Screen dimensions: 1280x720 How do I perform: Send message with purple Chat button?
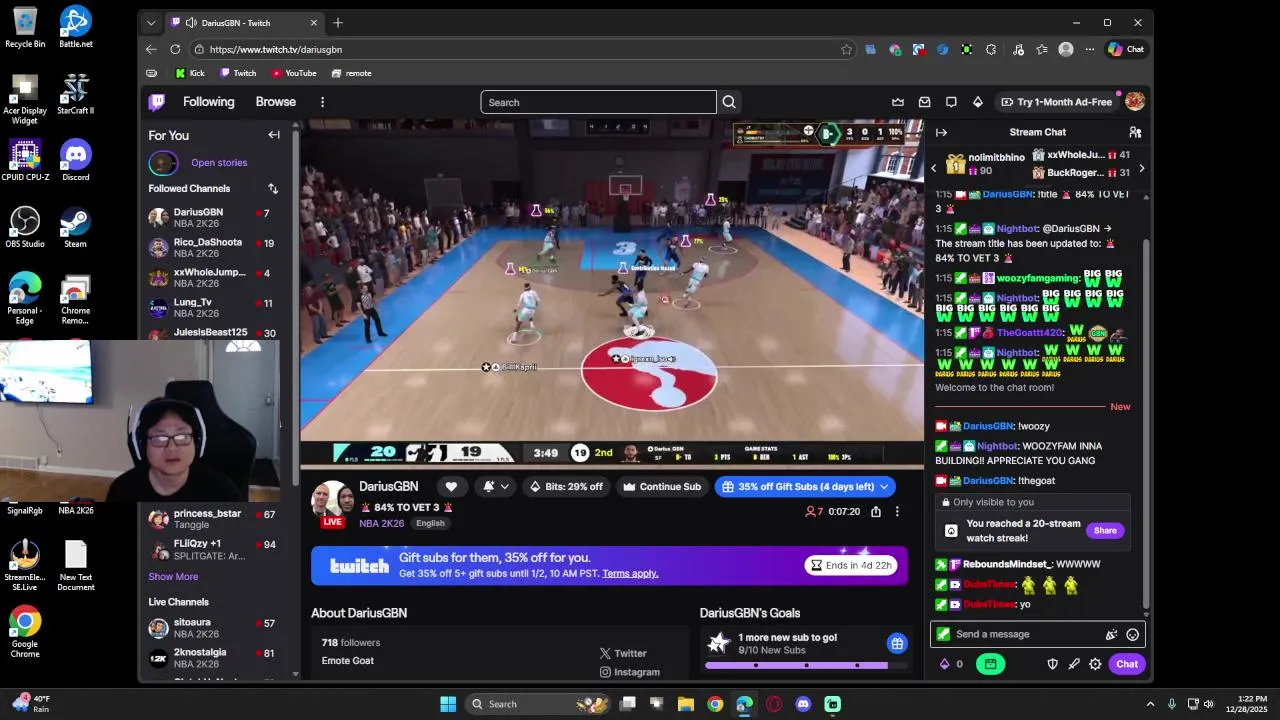pyautogui.click(x=1127, y=664)
